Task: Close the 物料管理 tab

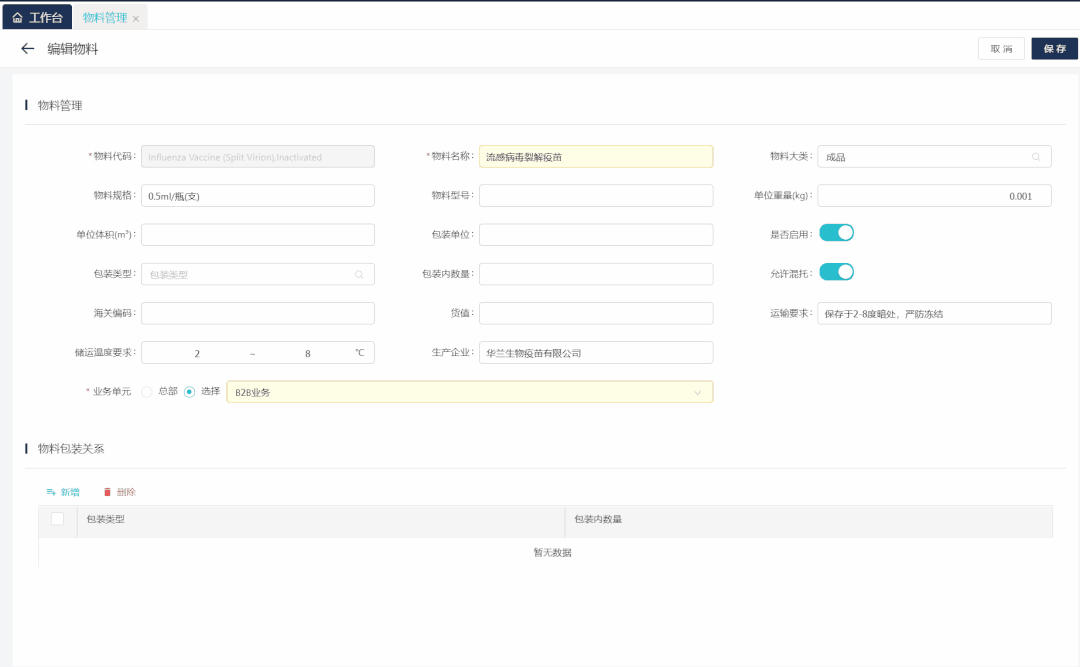Action: (x=136, y=19)
